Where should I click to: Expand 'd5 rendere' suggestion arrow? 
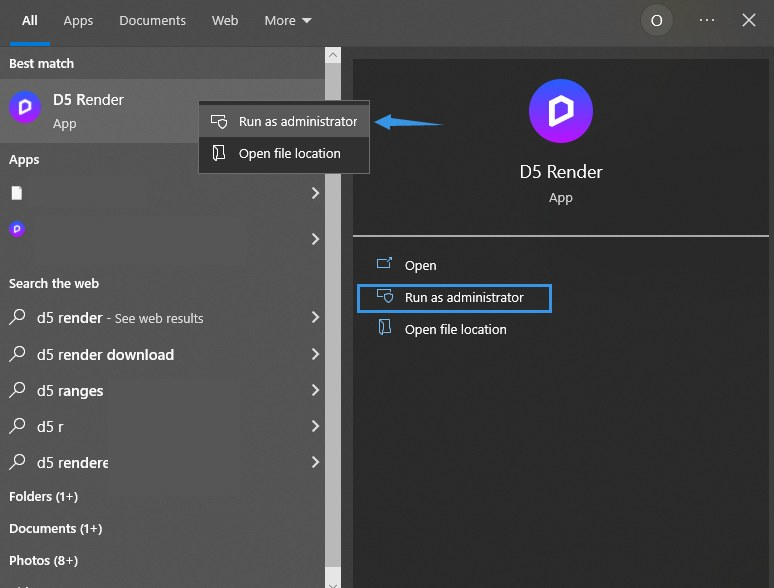pos(315,462)
